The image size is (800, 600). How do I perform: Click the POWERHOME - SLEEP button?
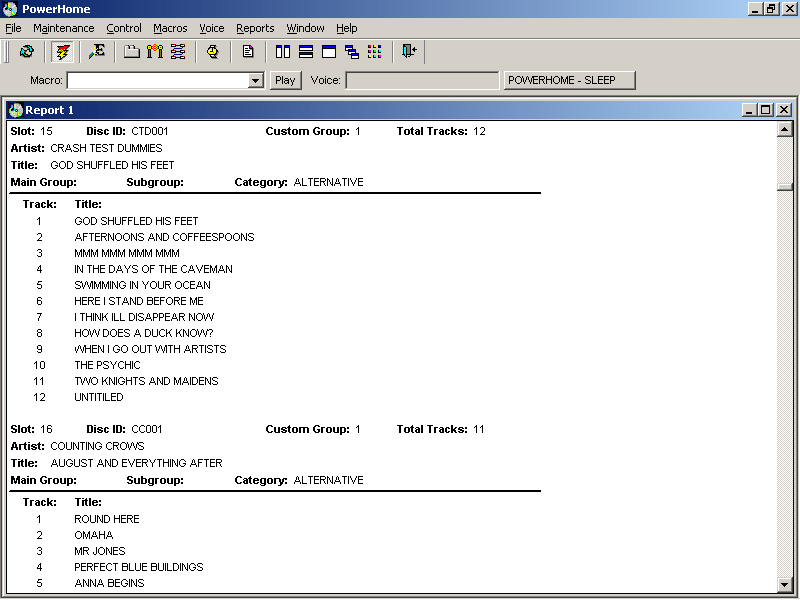[x=569, y=80]
